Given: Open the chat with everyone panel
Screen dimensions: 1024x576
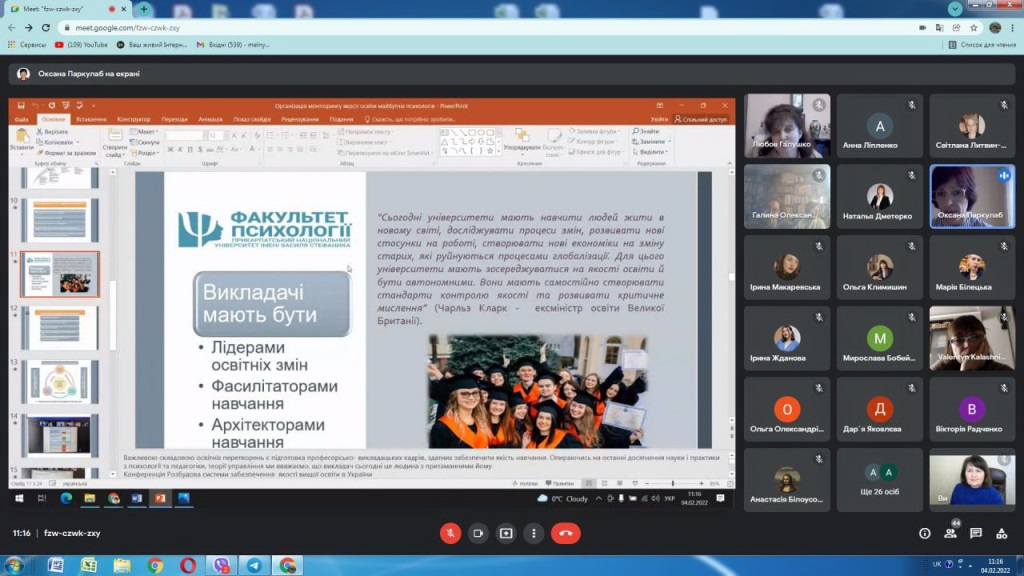Looking at the screenshot, I should click(975, 533).
